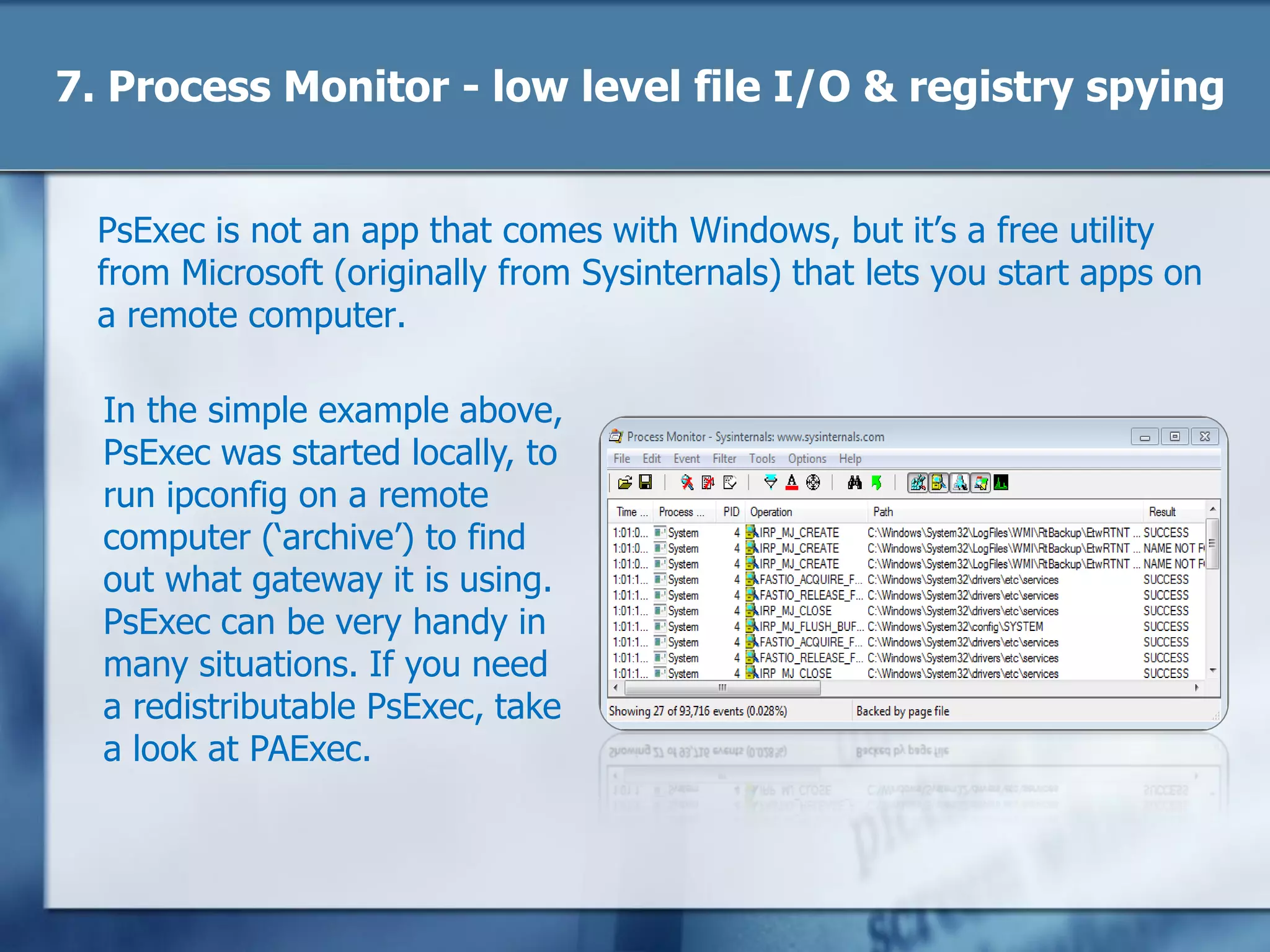The image size is (1270, 952).
Task: Click the PID column header
Action: click(730, 512)
